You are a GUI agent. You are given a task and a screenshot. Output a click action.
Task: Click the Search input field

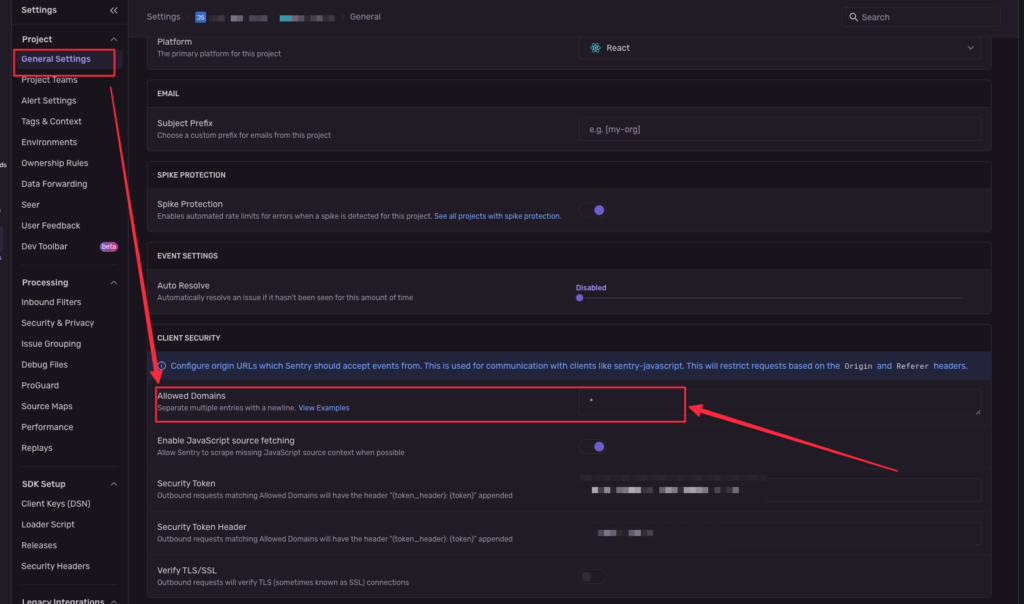point(921,17)
